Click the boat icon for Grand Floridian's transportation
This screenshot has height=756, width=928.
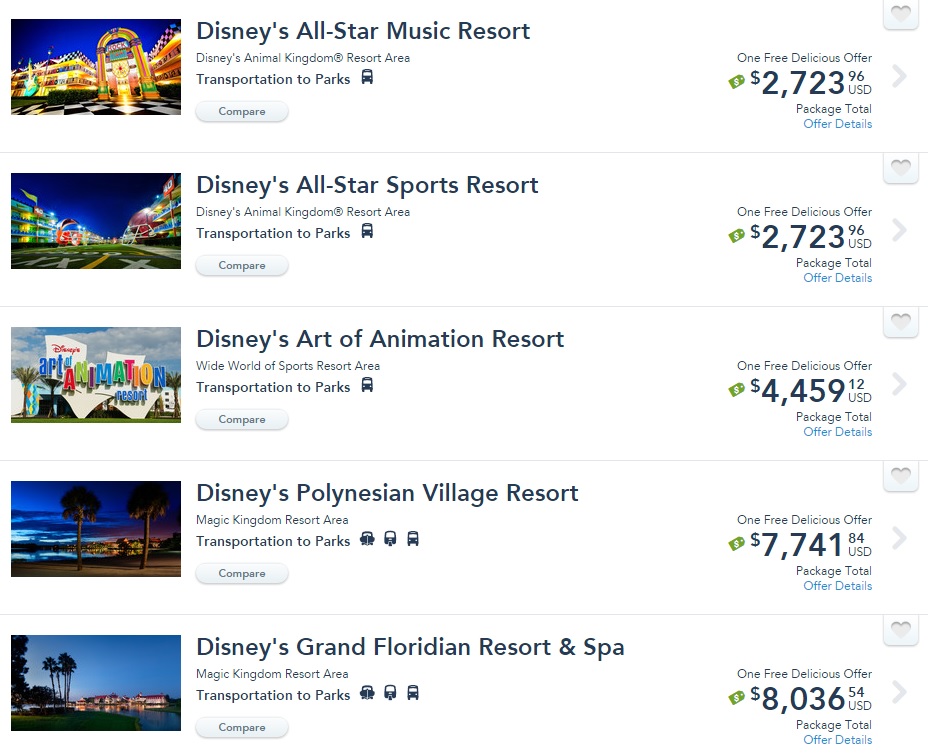pos(367,695)
